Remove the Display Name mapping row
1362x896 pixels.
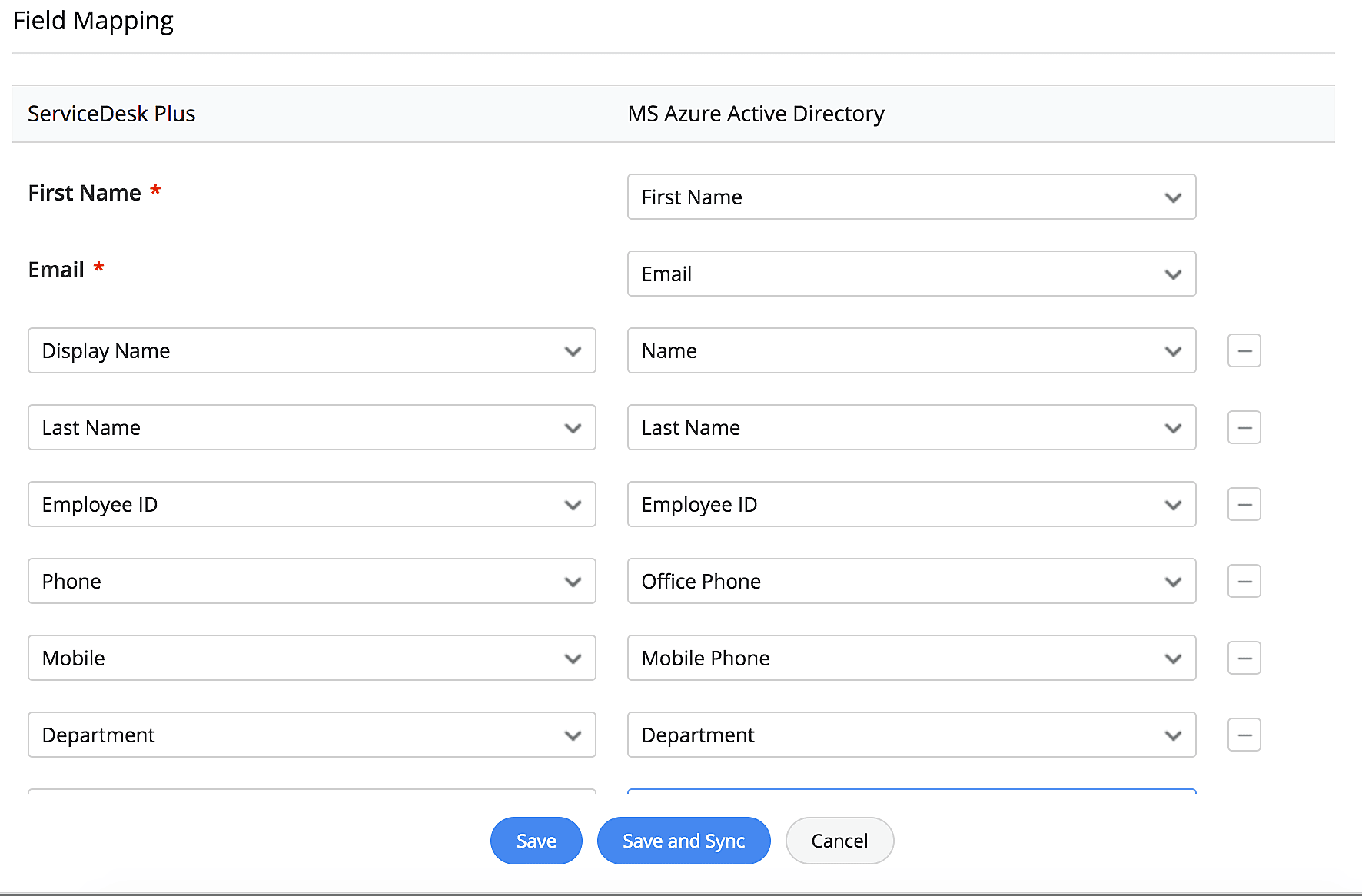pos(1244,350)
